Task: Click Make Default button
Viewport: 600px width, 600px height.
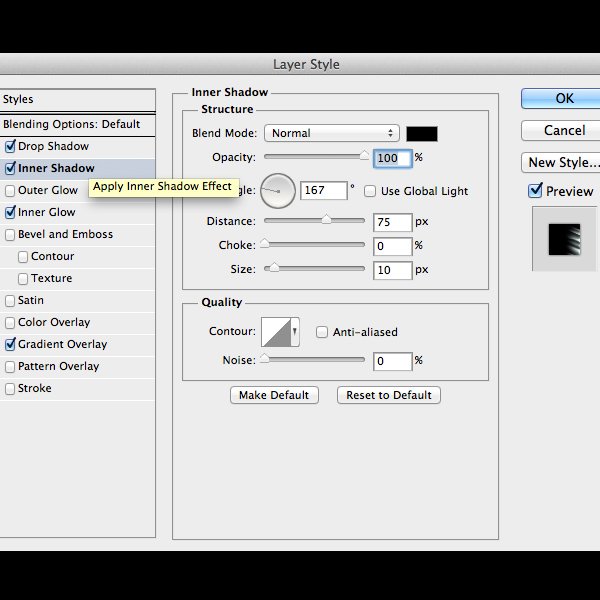Action: tap(274, 395)
